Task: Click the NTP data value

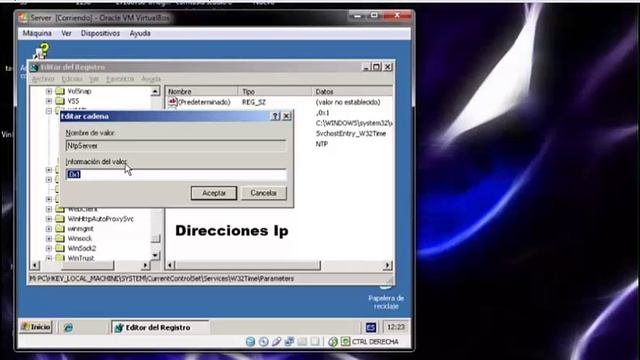Action: 322,144
